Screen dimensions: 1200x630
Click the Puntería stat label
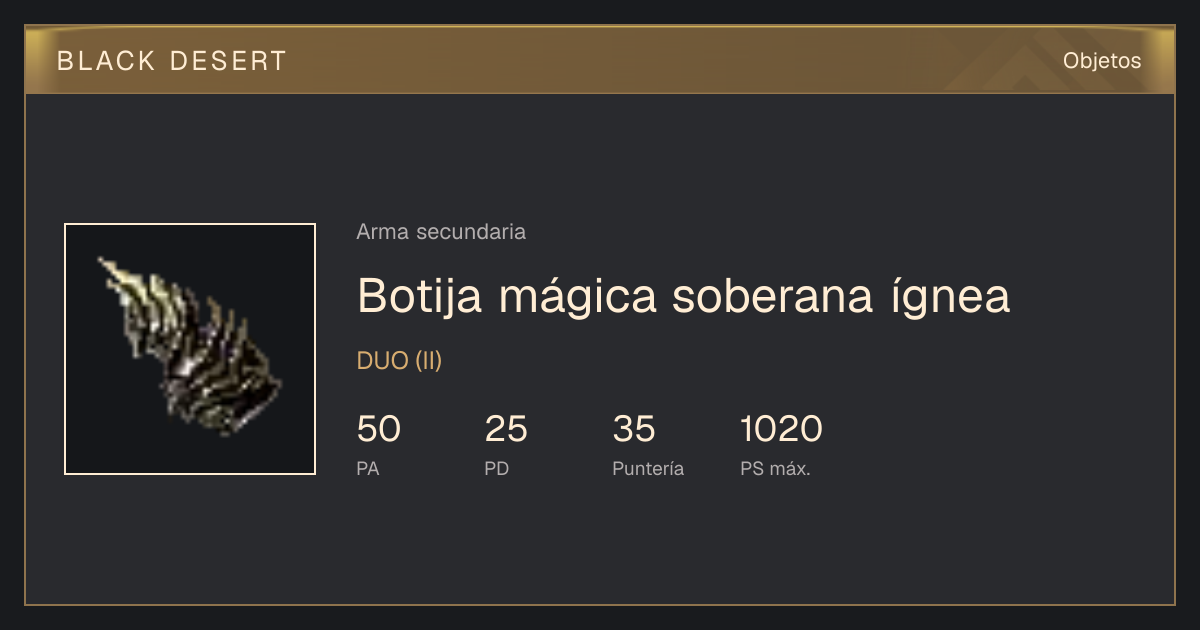[x=648, y=469]
